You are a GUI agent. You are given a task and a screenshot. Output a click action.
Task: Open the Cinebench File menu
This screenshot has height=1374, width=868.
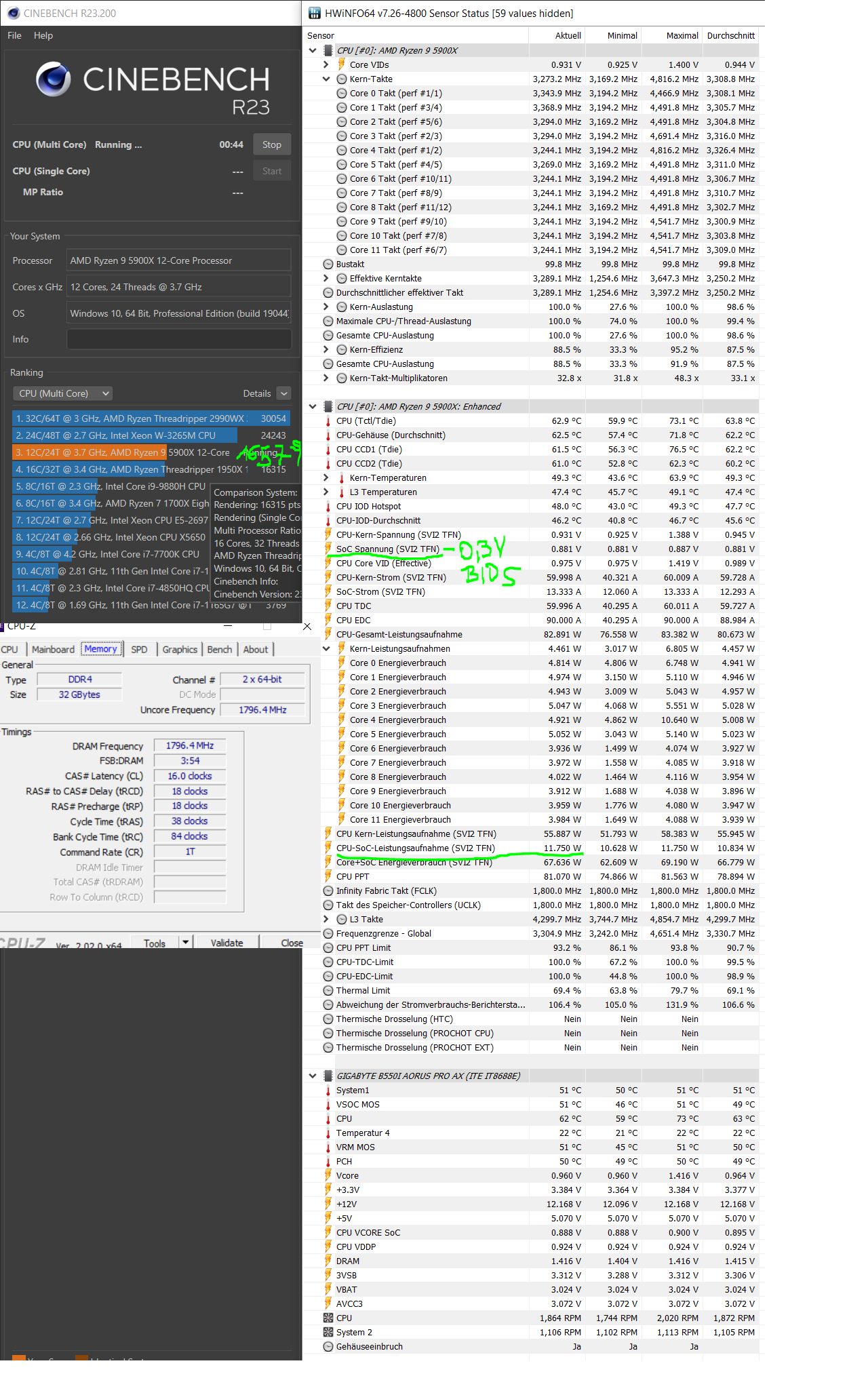[x=14, y=35]
